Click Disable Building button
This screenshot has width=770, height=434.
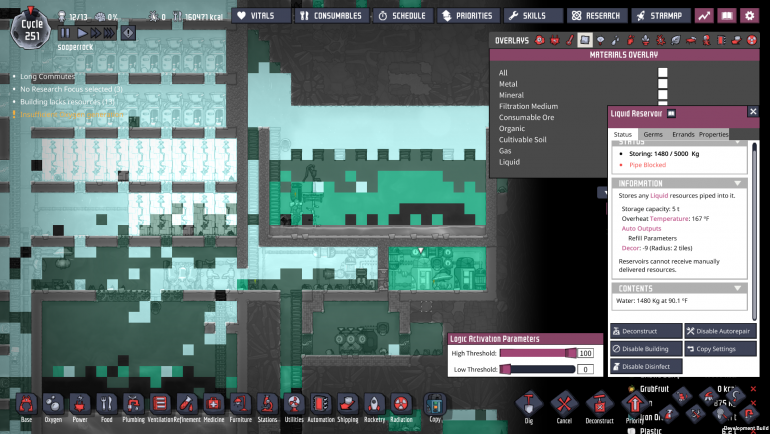[x=646, y=349]
